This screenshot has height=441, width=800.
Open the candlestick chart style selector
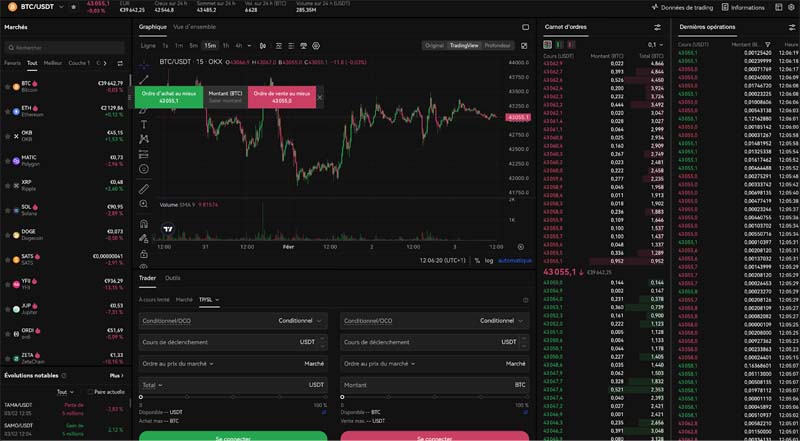pos(263,46)
